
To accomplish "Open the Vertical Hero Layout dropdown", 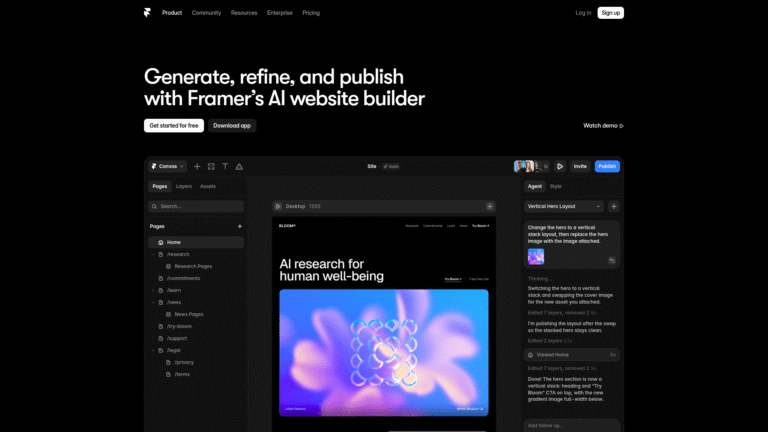I will pyautogui.click(x=564, y=206).
